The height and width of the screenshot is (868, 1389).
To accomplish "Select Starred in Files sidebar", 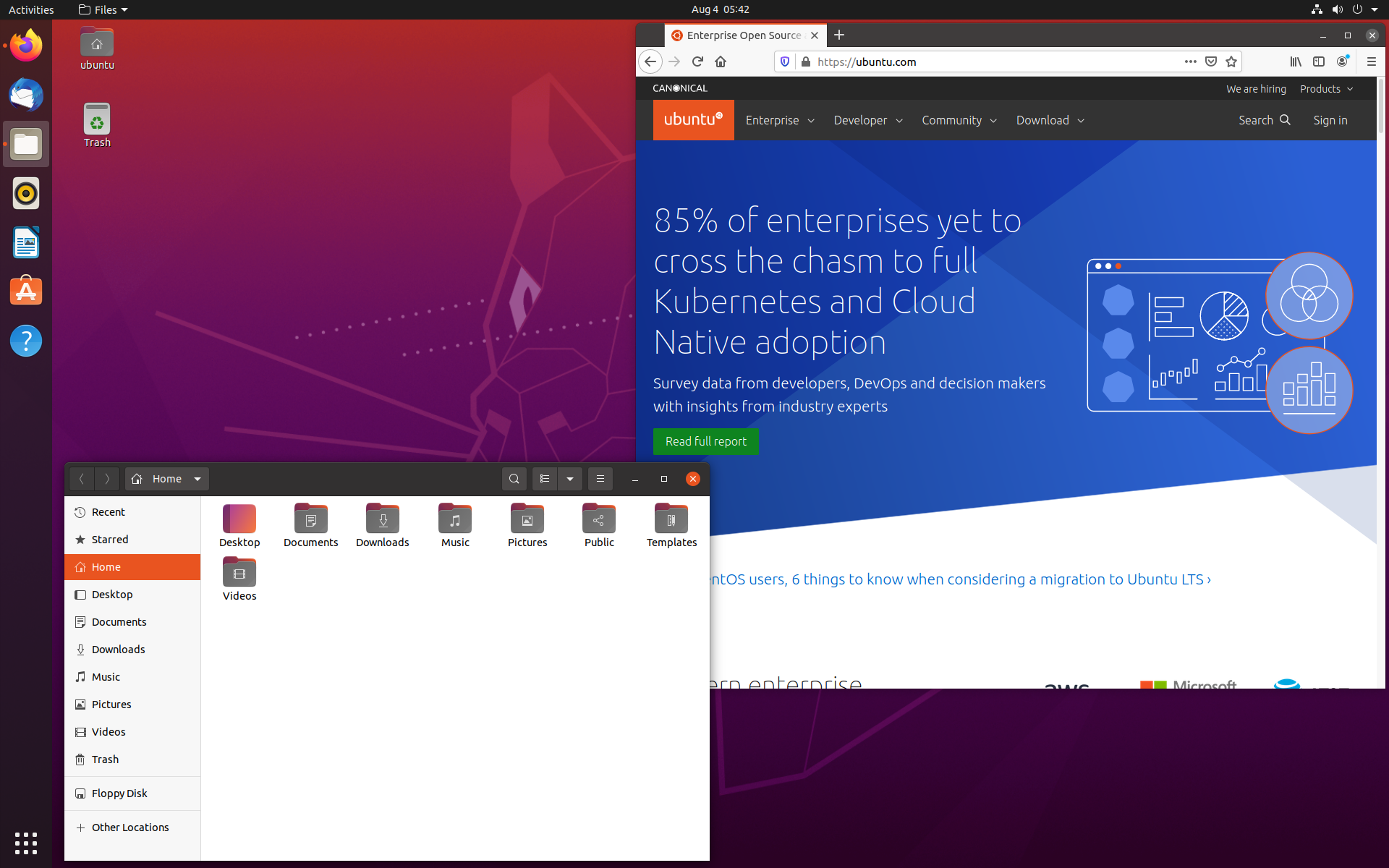I will (132, 540).
